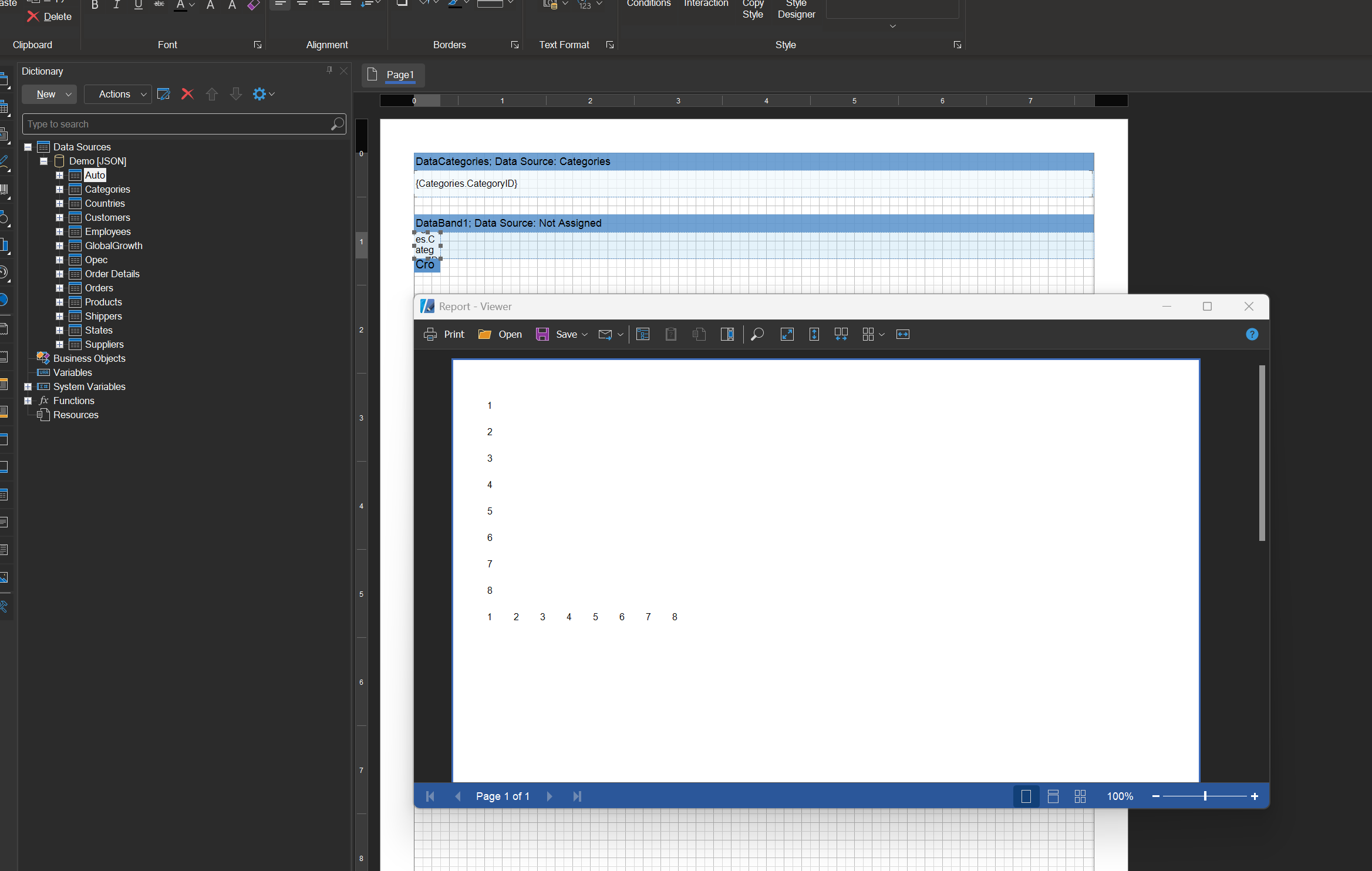Open a report file in Viewer
Viewport: 1372px width, 871px height.
point(500,334)
